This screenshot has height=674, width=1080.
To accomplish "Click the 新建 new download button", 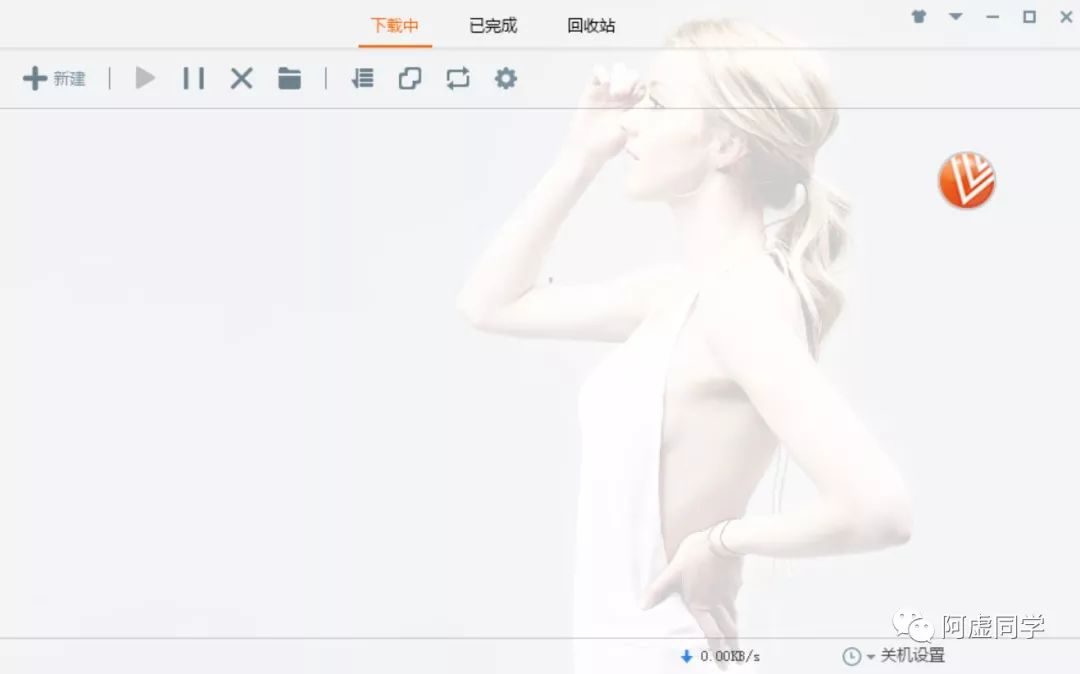I will point(54,78).
